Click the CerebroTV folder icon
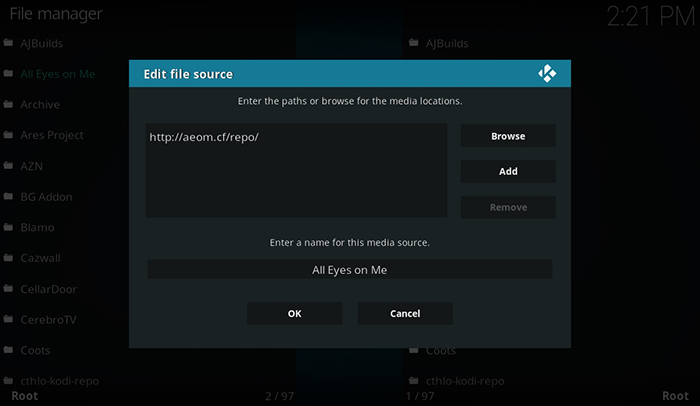Image resolution: width=700 pixels, height=406 pixels. 8,319
